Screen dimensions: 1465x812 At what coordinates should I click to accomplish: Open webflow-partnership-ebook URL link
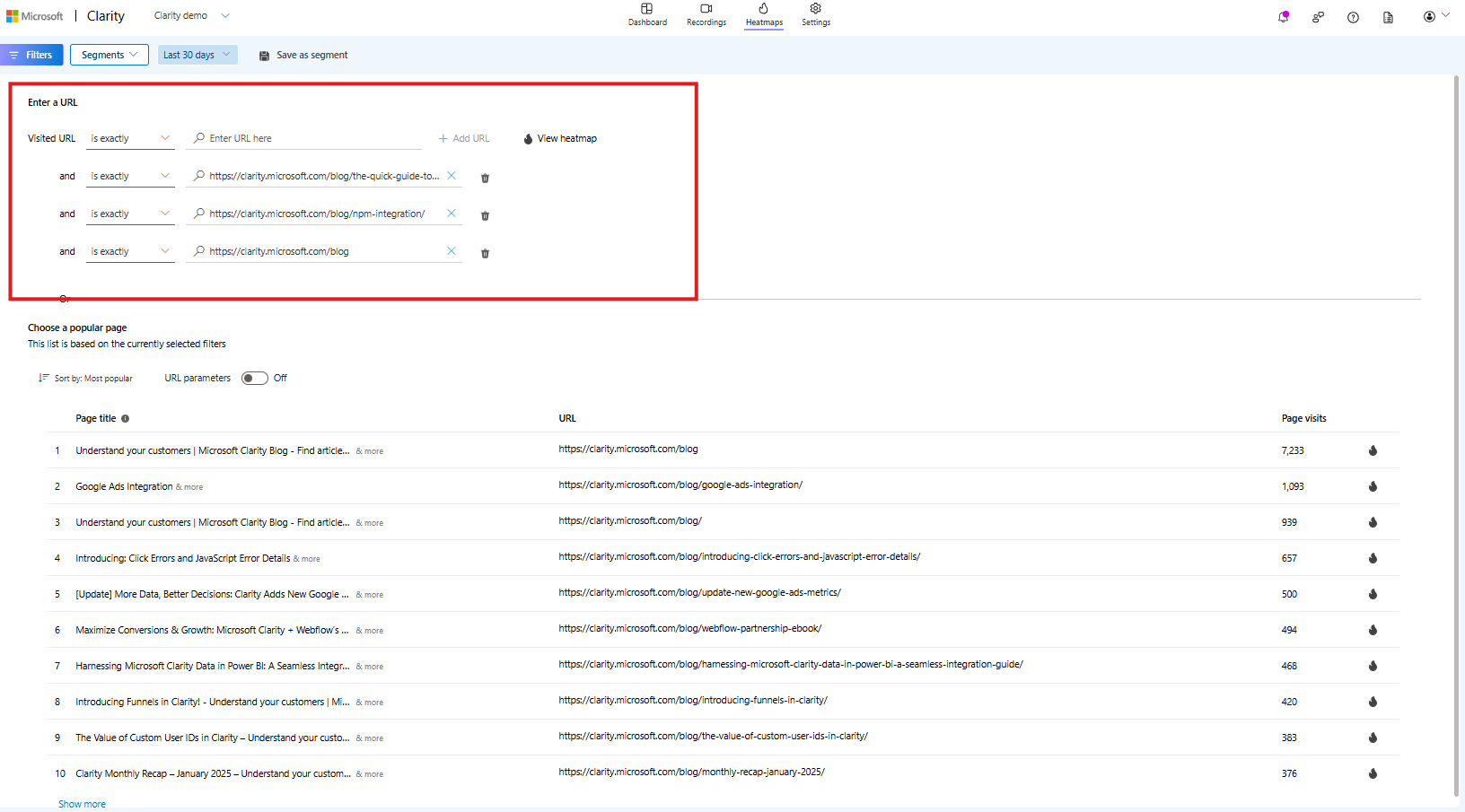coord(689,628)
